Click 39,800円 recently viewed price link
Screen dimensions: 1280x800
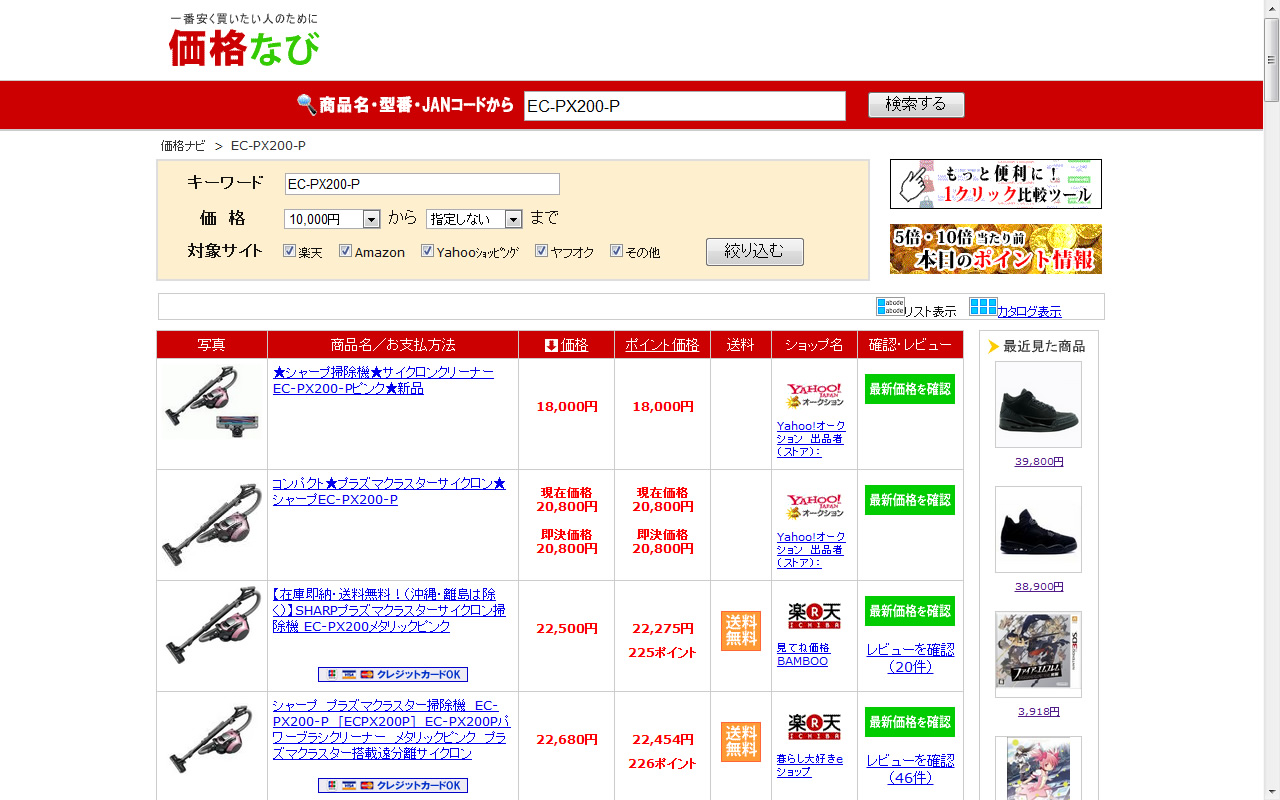1039,462
